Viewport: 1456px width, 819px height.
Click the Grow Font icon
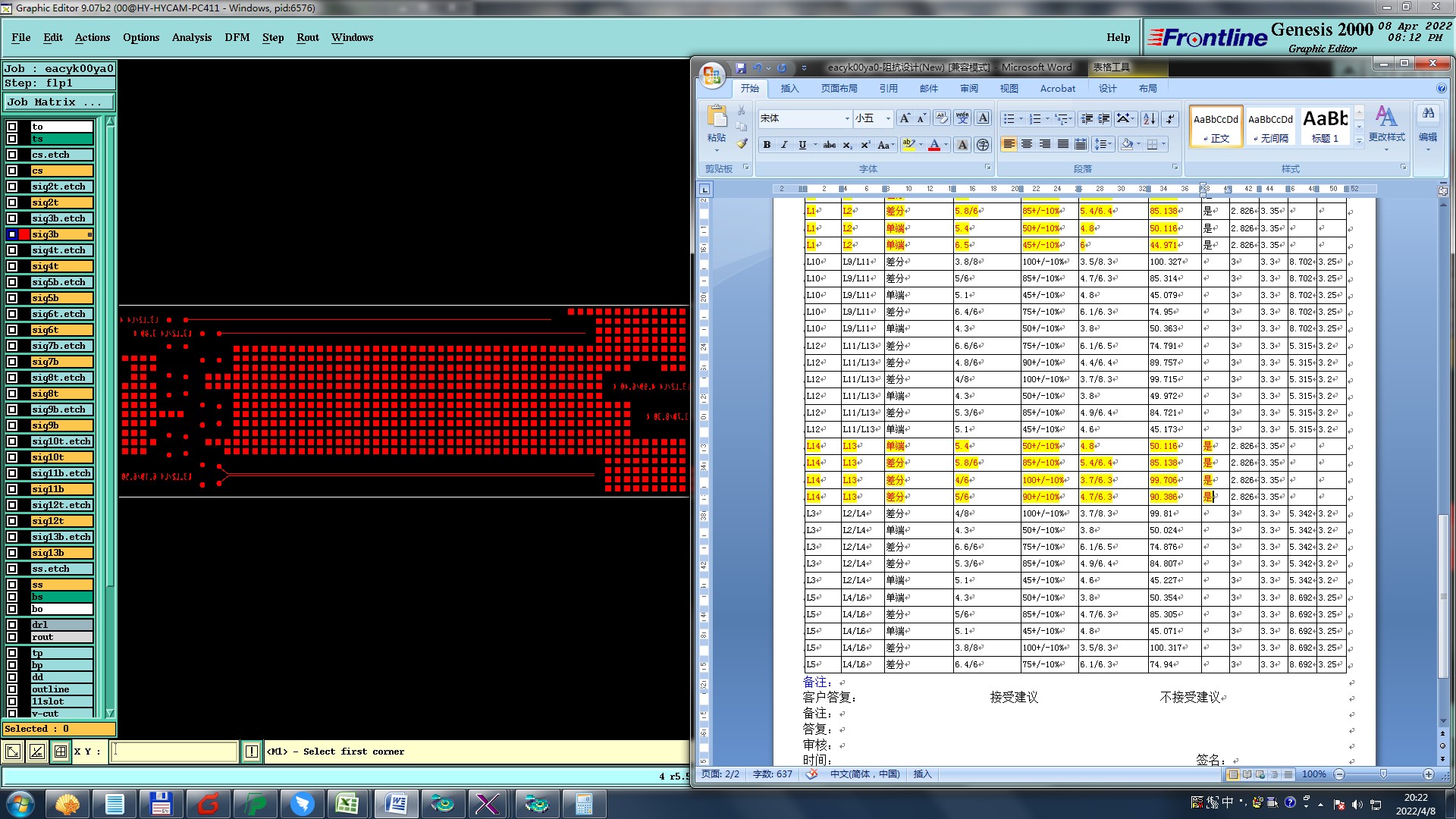coord(904,118)
